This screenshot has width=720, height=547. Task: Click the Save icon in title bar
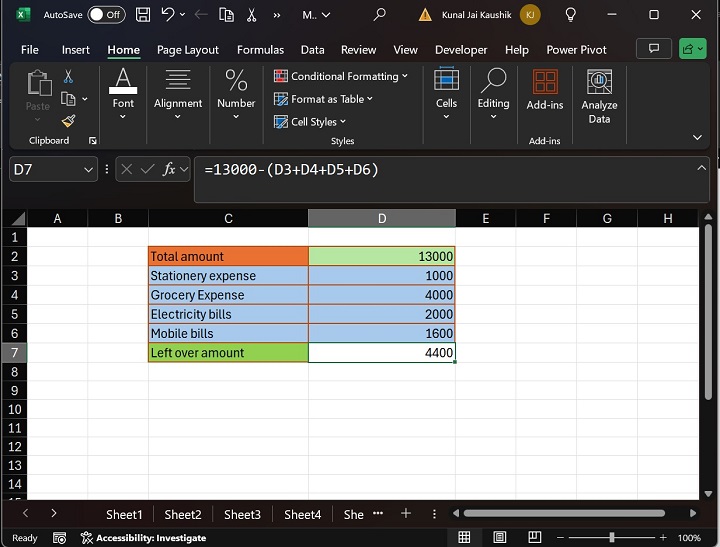143,15
